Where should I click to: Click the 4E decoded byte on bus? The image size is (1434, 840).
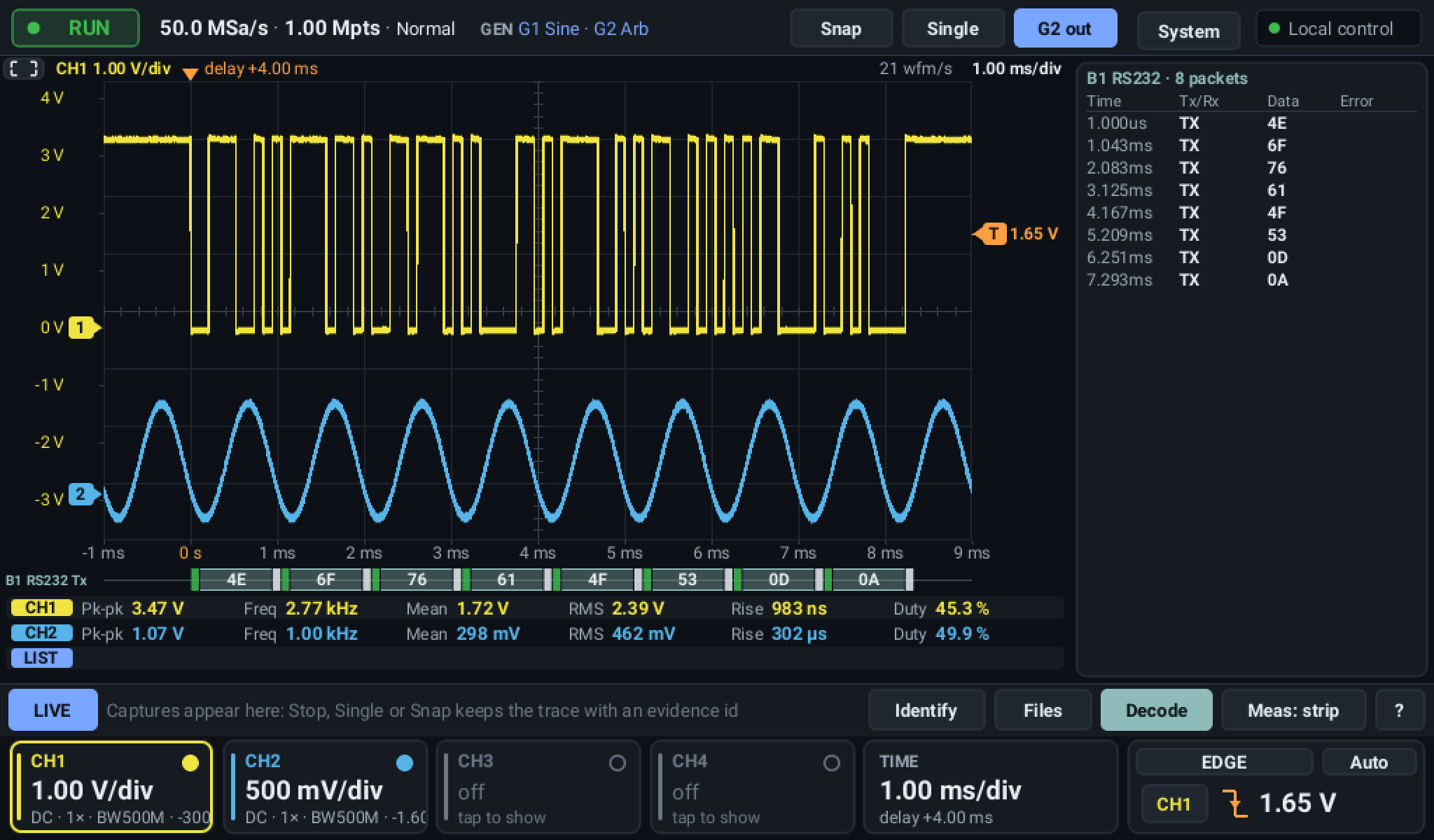point(237,580)
